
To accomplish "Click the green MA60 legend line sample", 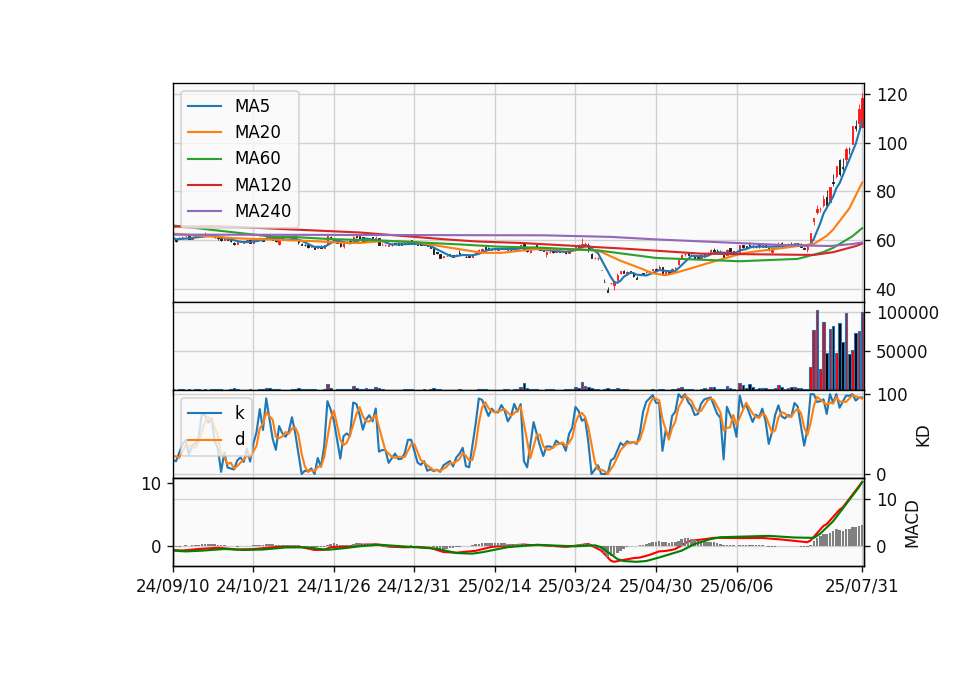I will click(x=204, y=159).
